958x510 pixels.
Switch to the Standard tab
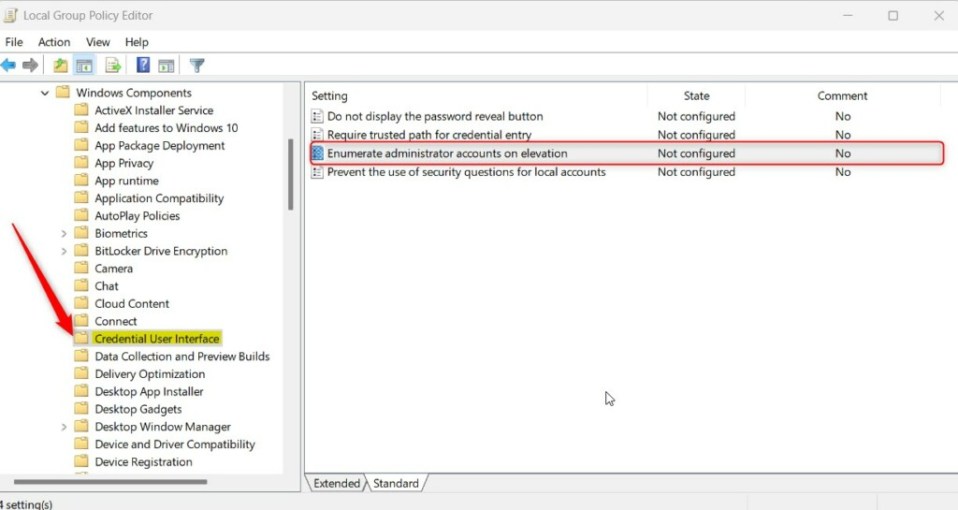396,483
